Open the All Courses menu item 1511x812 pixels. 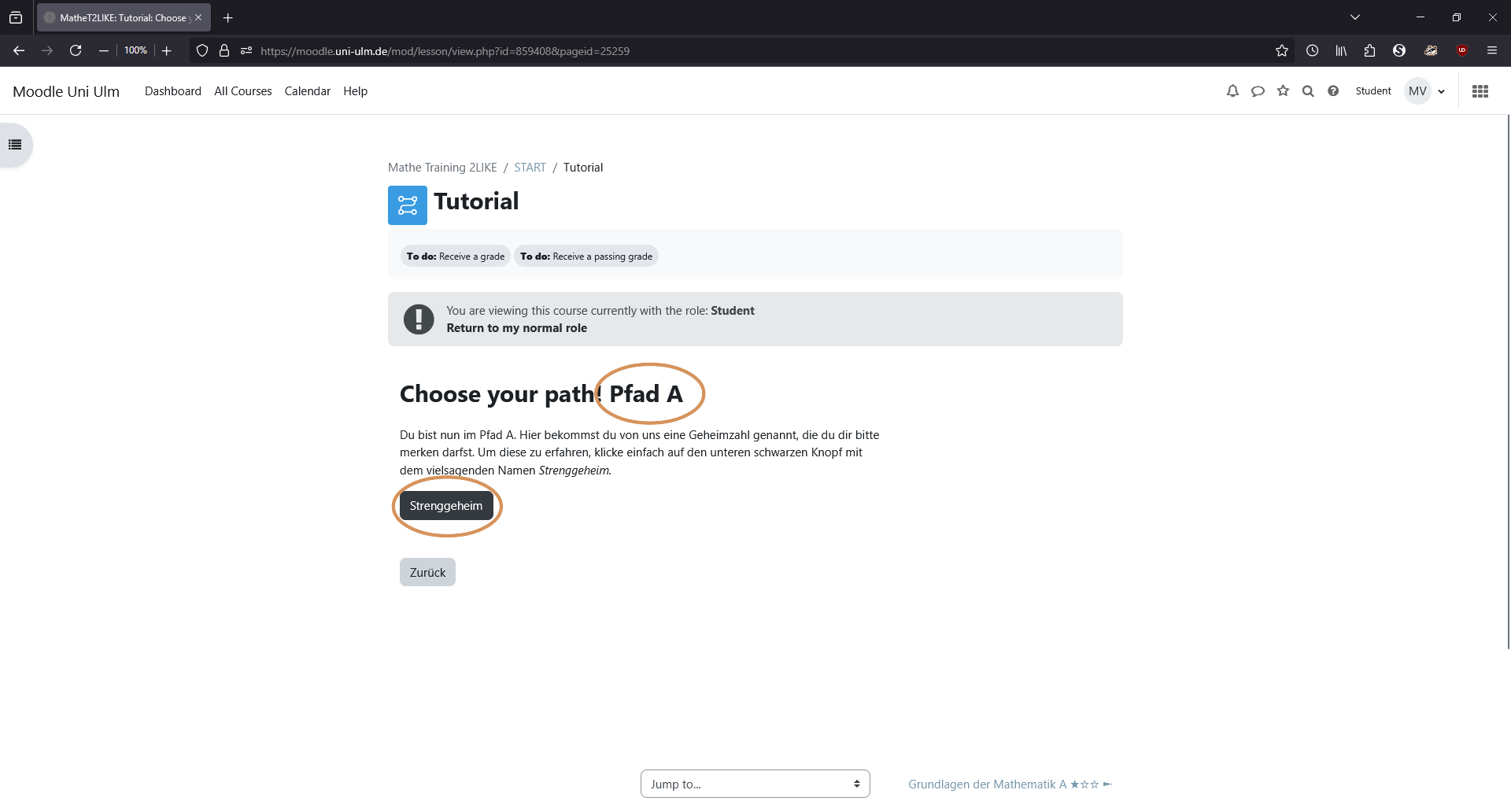coord(243,91)
